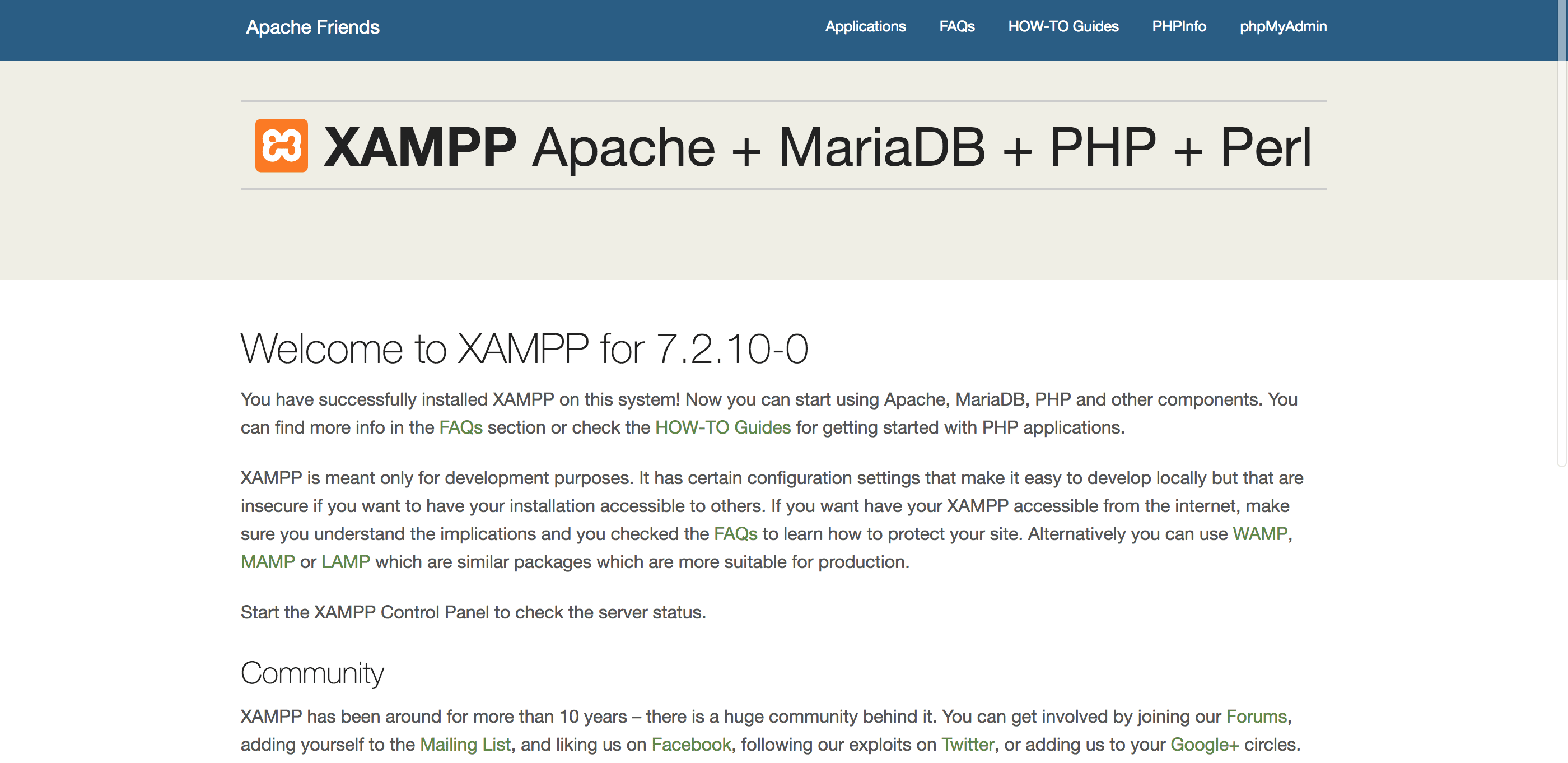Click the HOW-TO Guides navigation link
The image size is (1568, 763).
(1063, 27)
